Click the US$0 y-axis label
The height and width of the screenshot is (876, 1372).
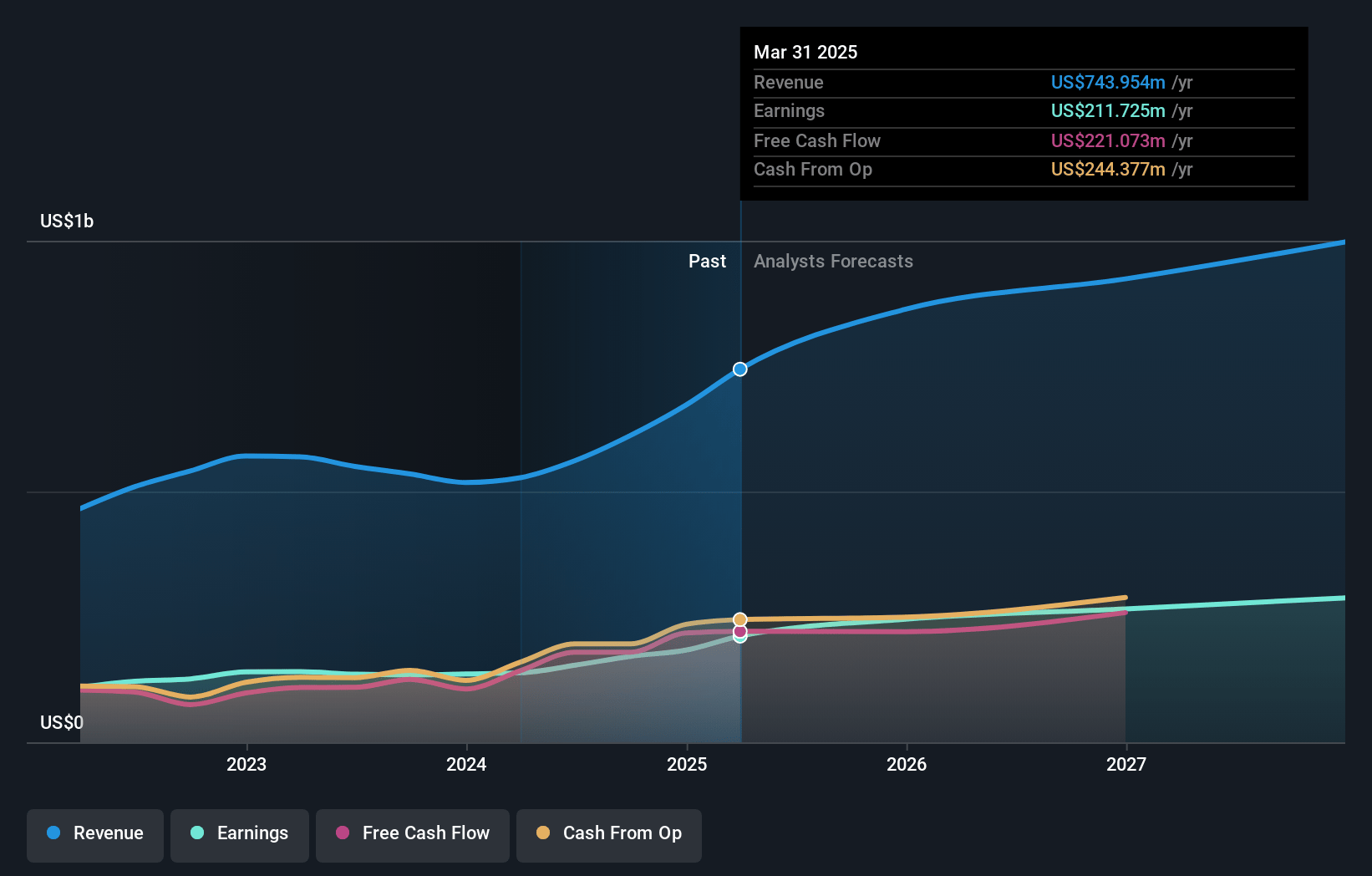62,723
